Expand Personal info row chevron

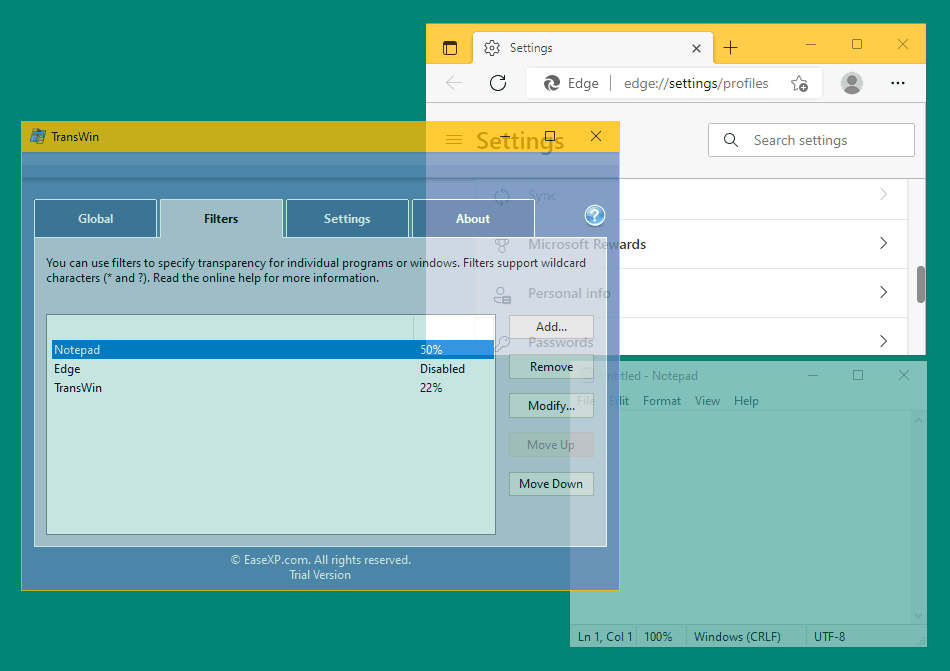(883, 292)
